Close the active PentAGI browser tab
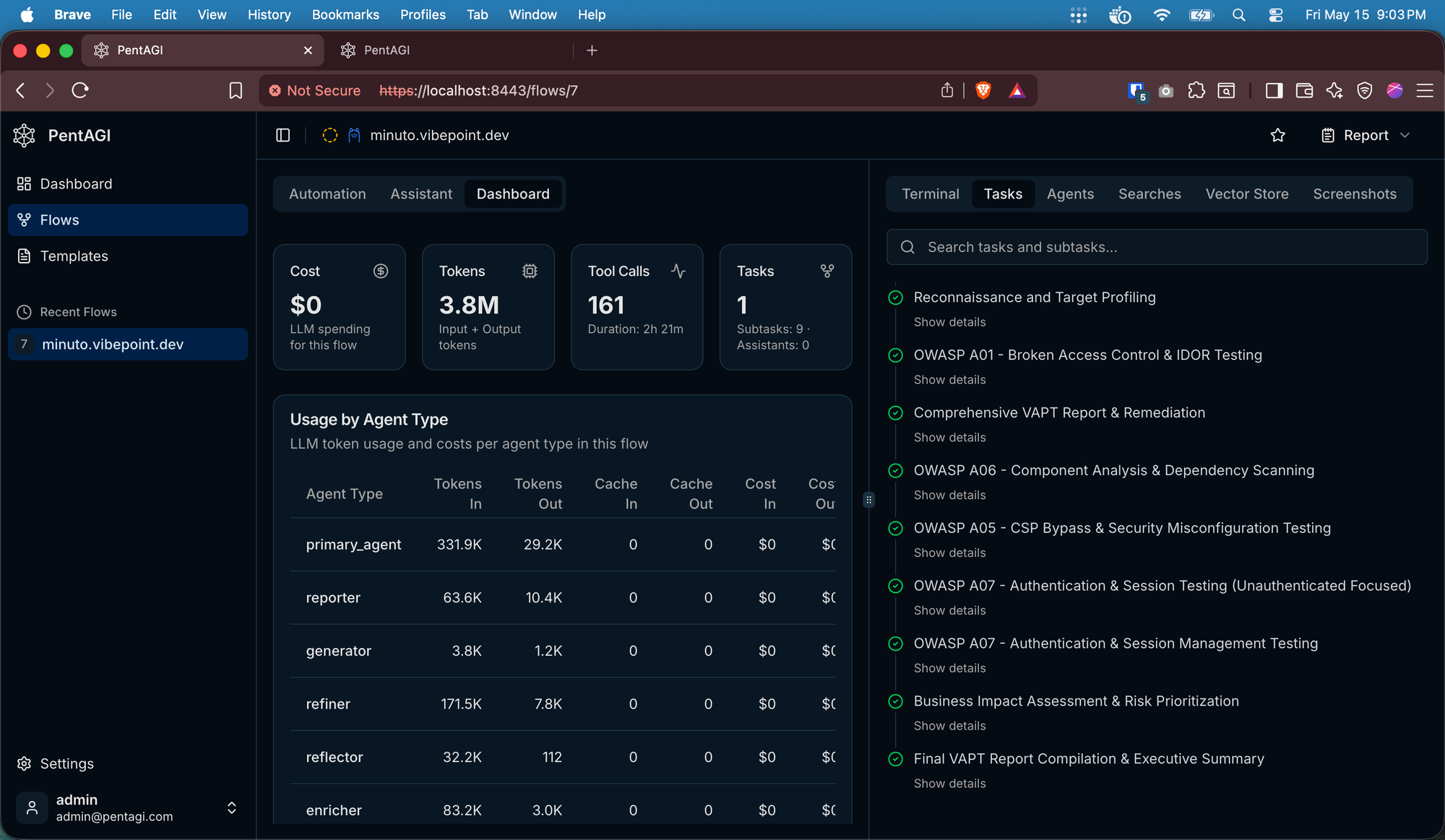The height and width of the screenshot is (840, 1445). [308, 50]
